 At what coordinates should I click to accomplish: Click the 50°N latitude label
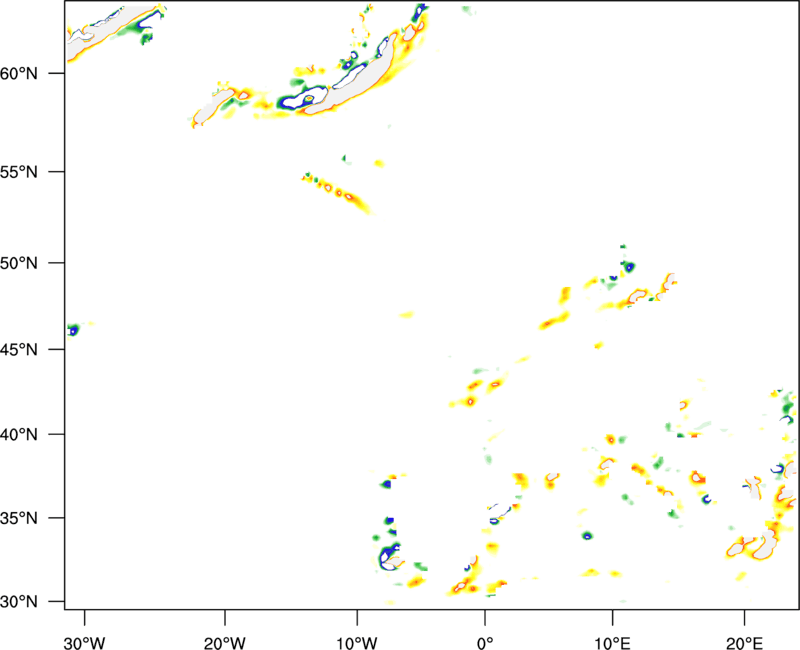point(19,263)
